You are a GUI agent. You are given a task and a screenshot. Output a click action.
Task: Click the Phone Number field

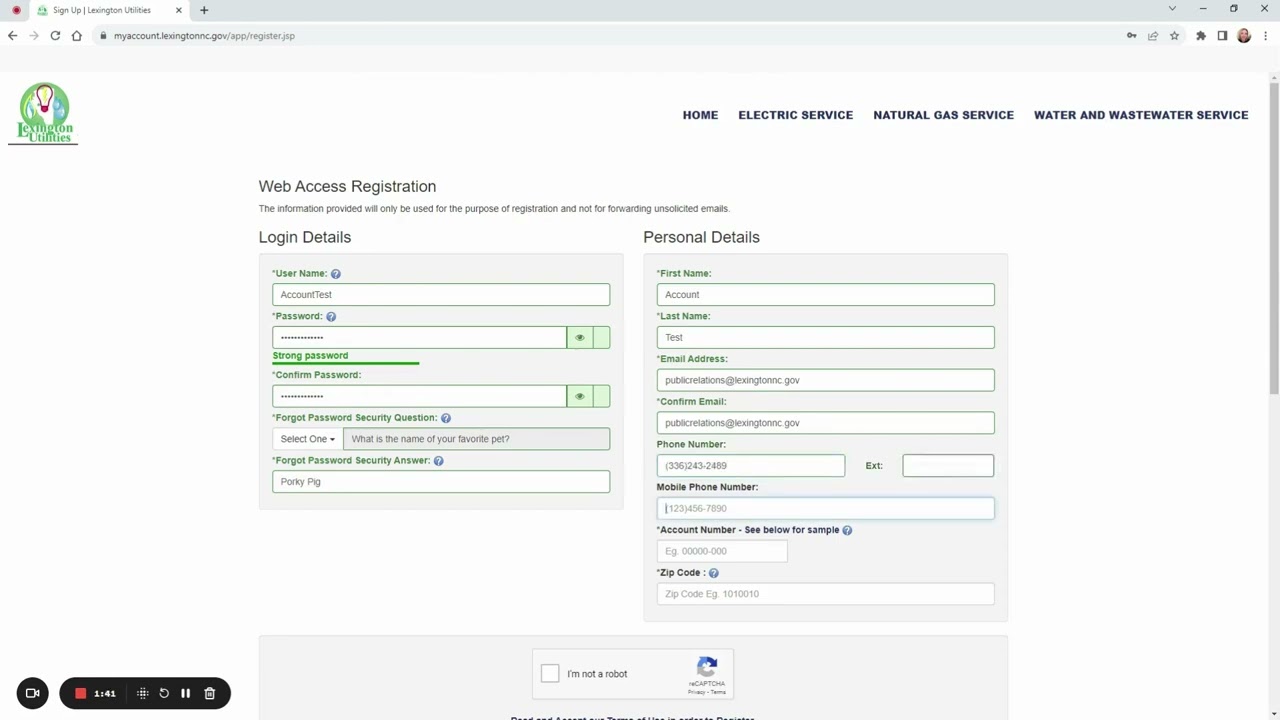point(751,466)
